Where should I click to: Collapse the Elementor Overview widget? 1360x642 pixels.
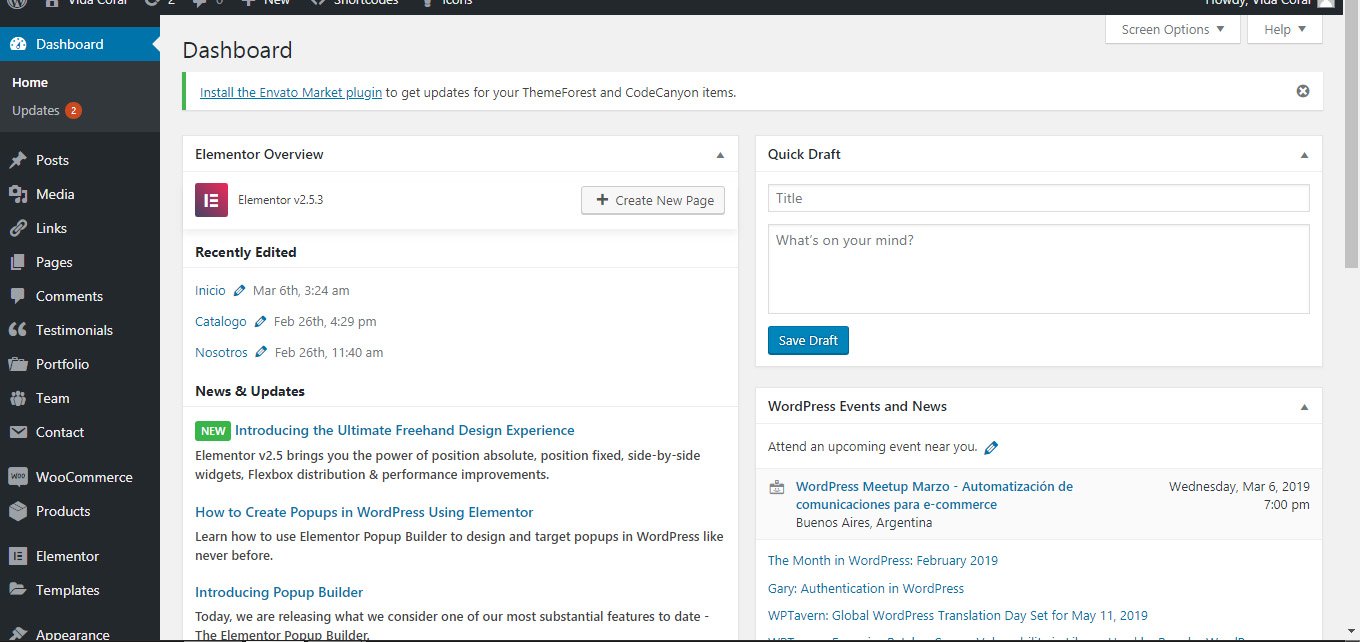[720, 155]
